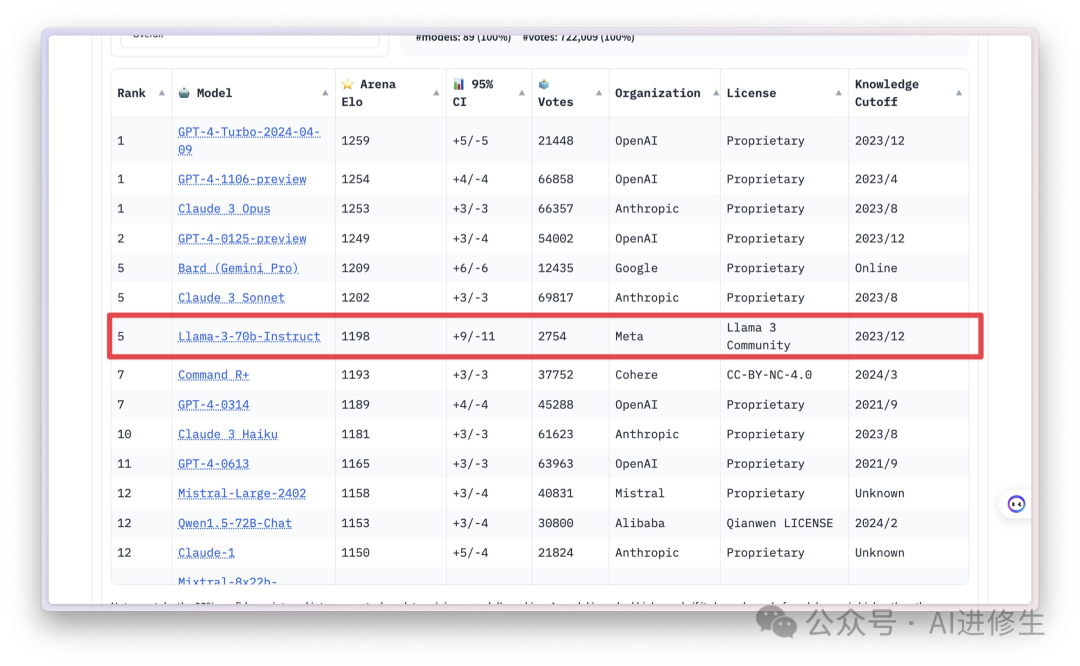Select the Qianwen LICENSE cell
This screenshot has height=666, width=1080.
780,523
